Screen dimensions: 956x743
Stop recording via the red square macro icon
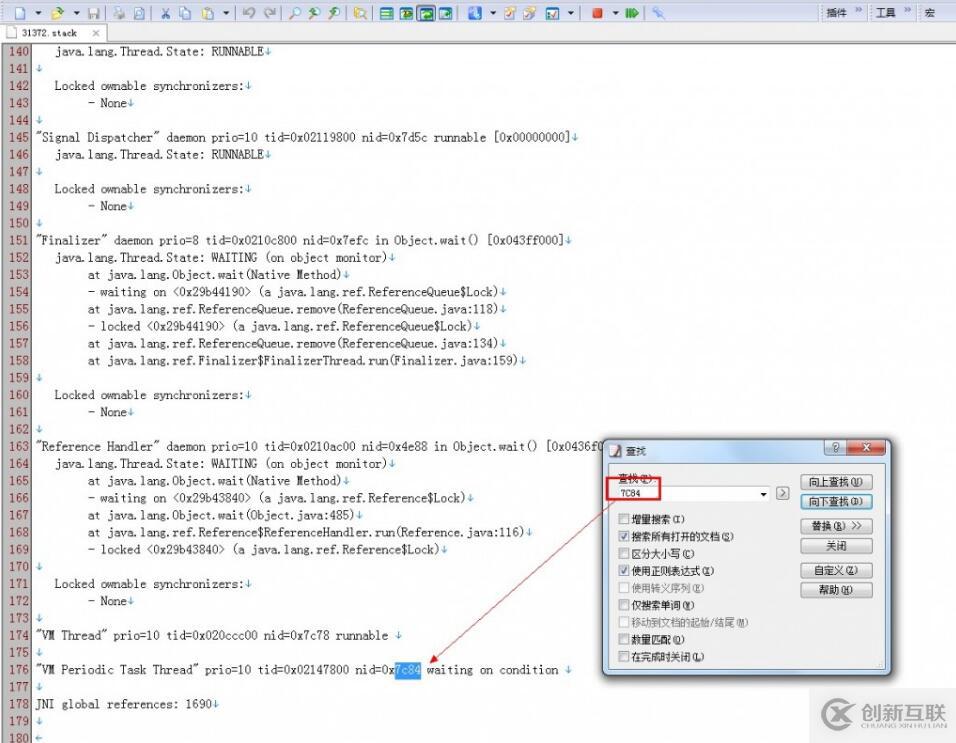pyautogui.click(x=597, y=13)
